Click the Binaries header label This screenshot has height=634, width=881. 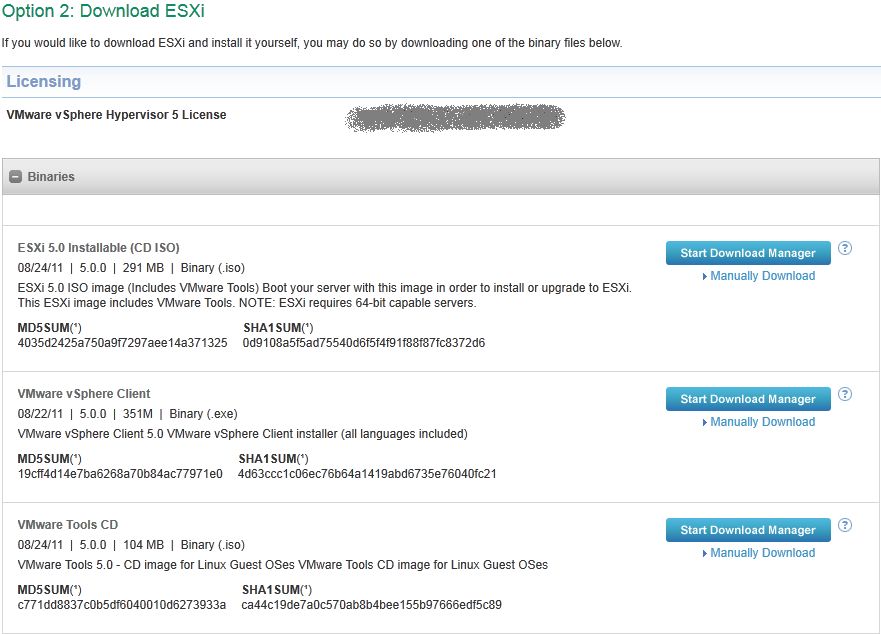coord(51,176)
